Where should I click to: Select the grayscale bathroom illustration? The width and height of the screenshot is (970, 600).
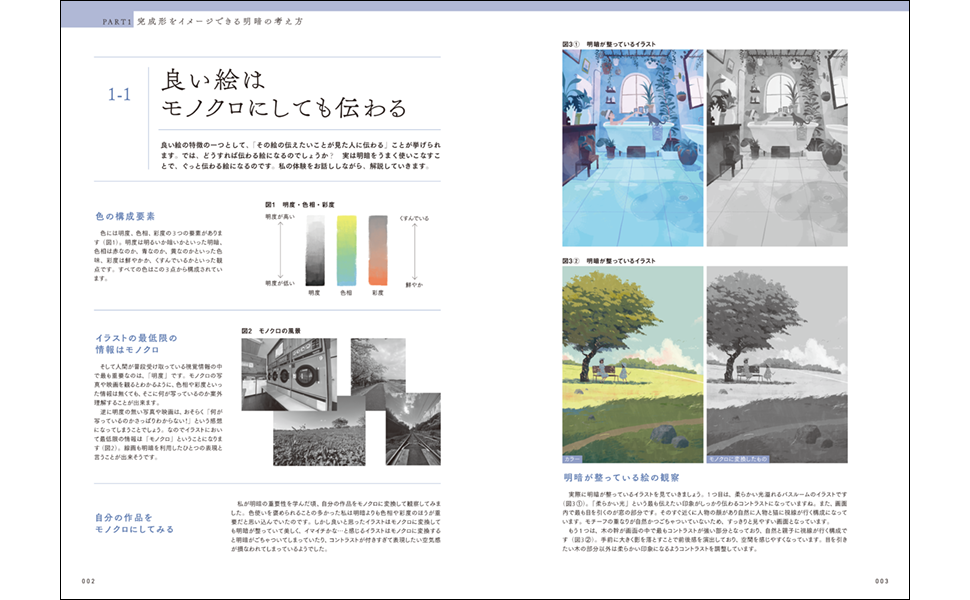tap(777, 148)
